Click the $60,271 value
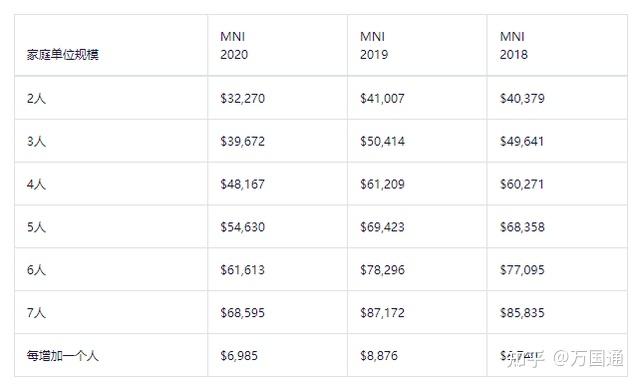The width and height of the screenshot is (640, 384). click(522, 184)
